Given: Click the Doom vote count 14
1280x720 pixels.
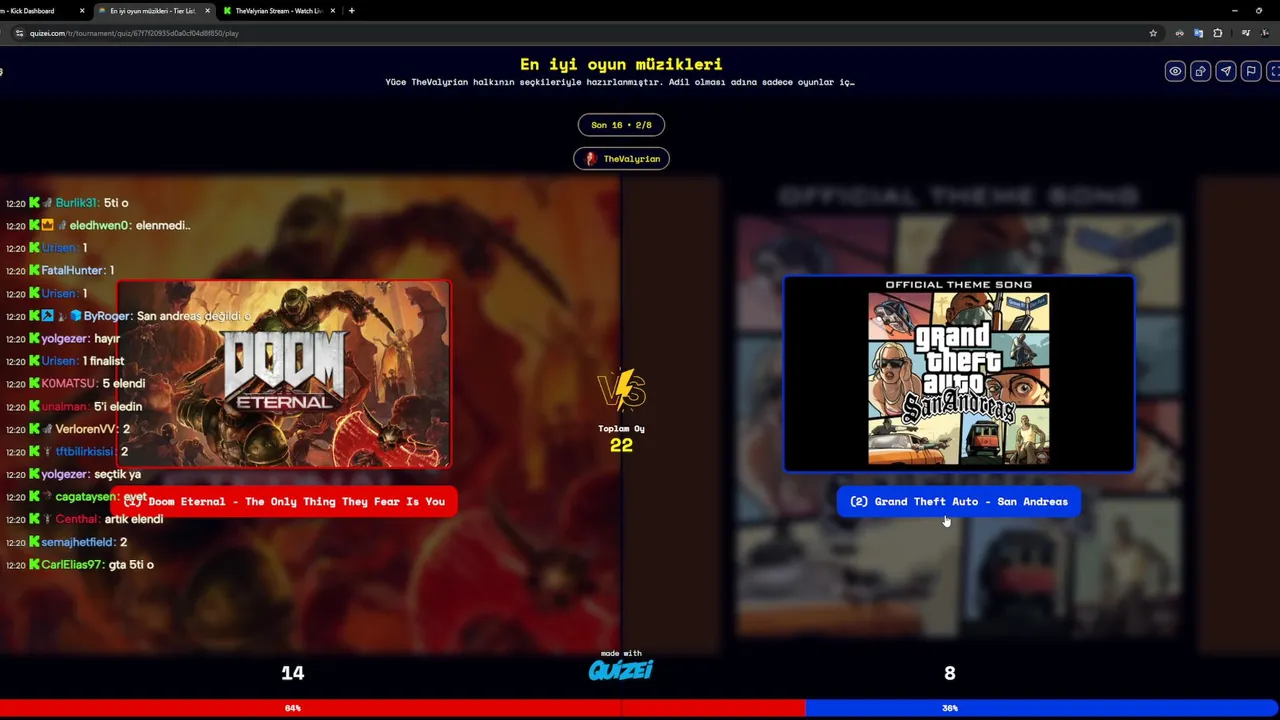Looking at the screenshot, I should coord(292,673).
